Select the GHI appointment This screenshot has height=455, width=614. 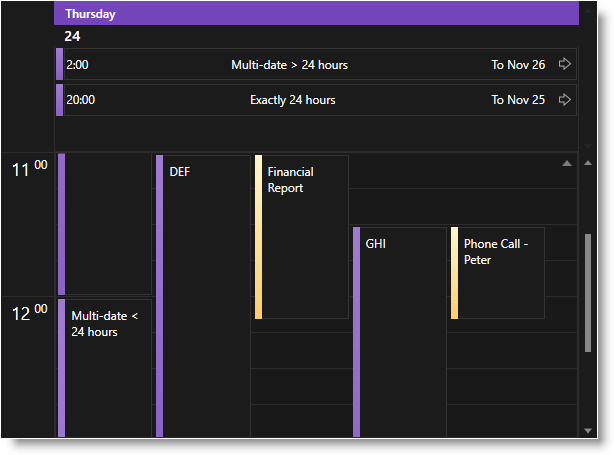(x=399, y=330)
